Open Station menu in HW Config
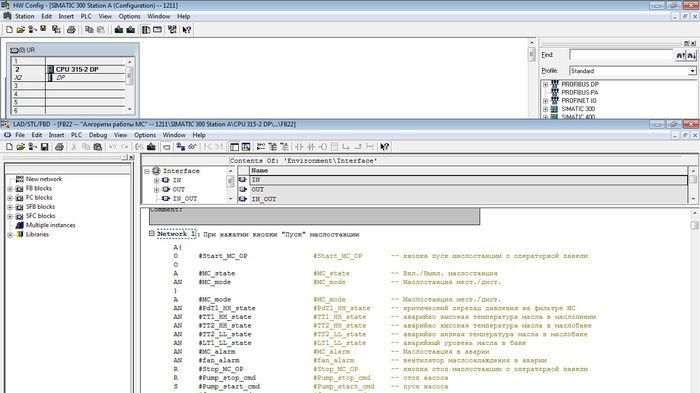The height and width of the screenshot is (393, 700). (x=25, y=16)
